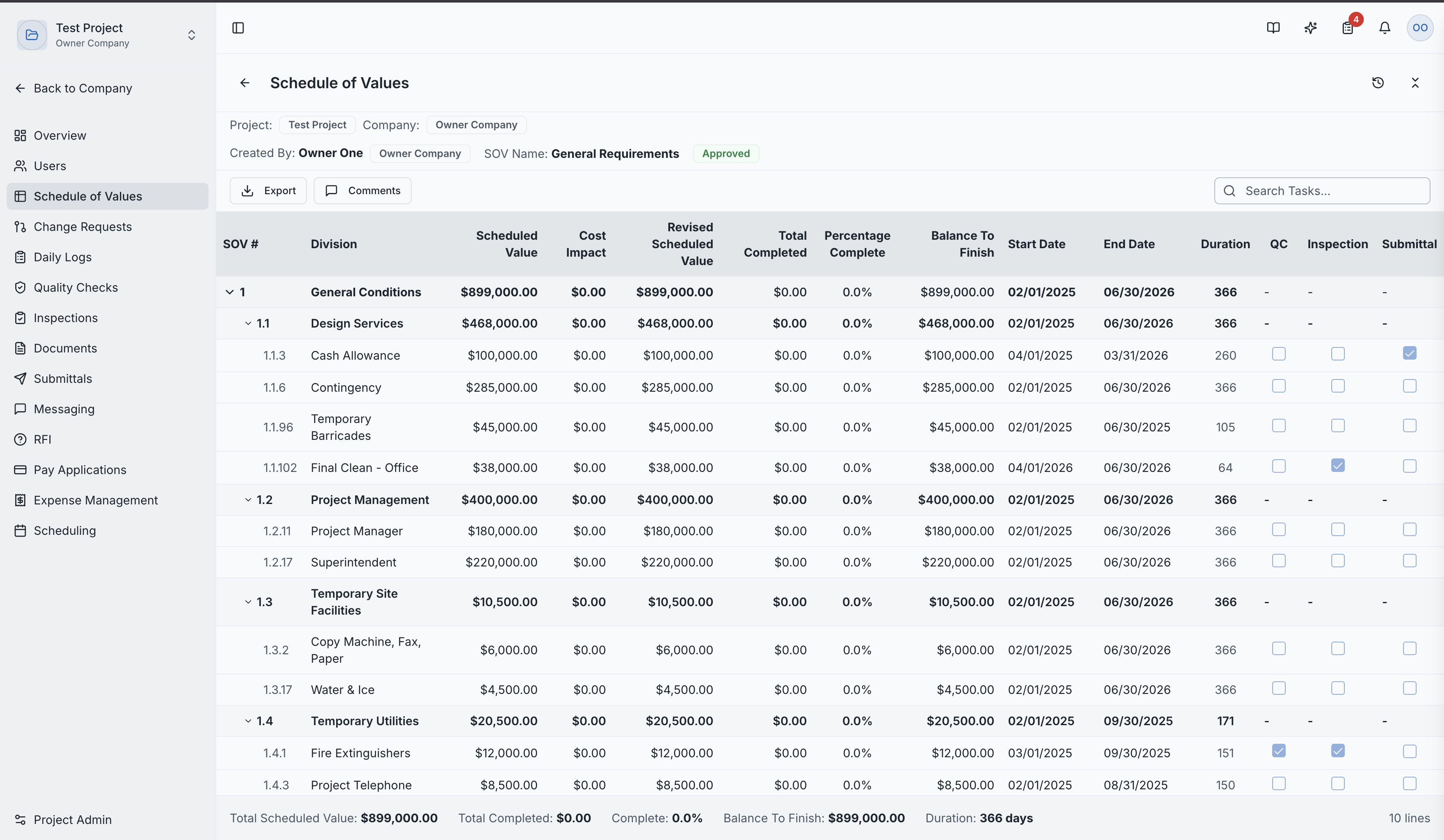Toggle the sidebar panel icon
The height and width of the screenshot is (840, 1444).
238,27
